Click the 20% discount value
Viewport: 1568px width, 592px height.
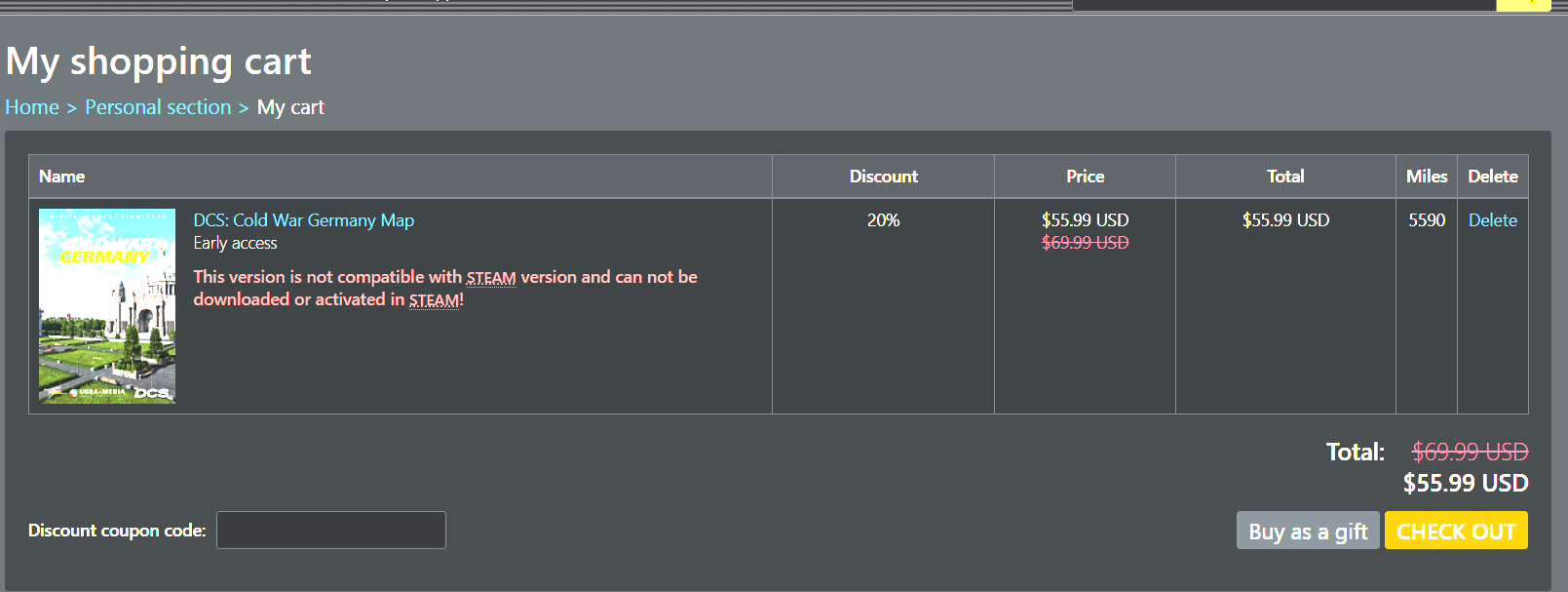click(883, 220)
